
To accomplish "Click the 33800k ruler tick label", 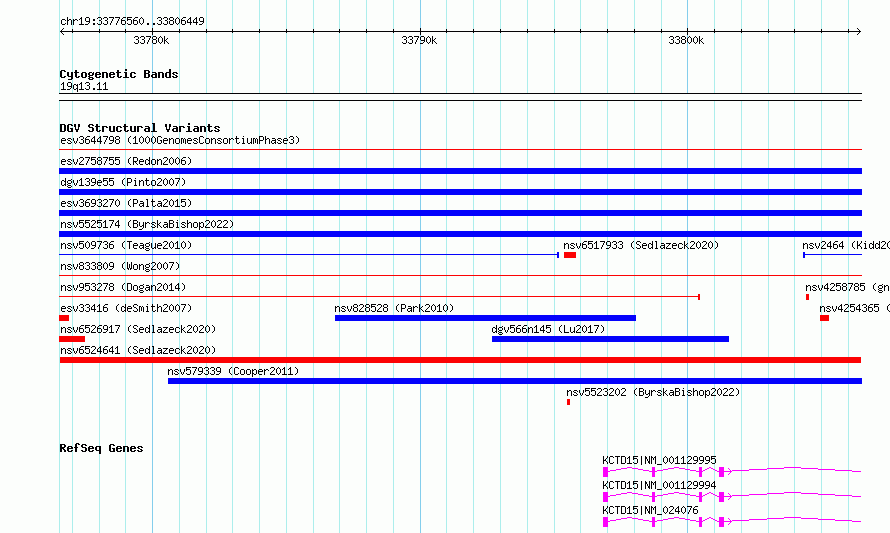I will [686, 40].
